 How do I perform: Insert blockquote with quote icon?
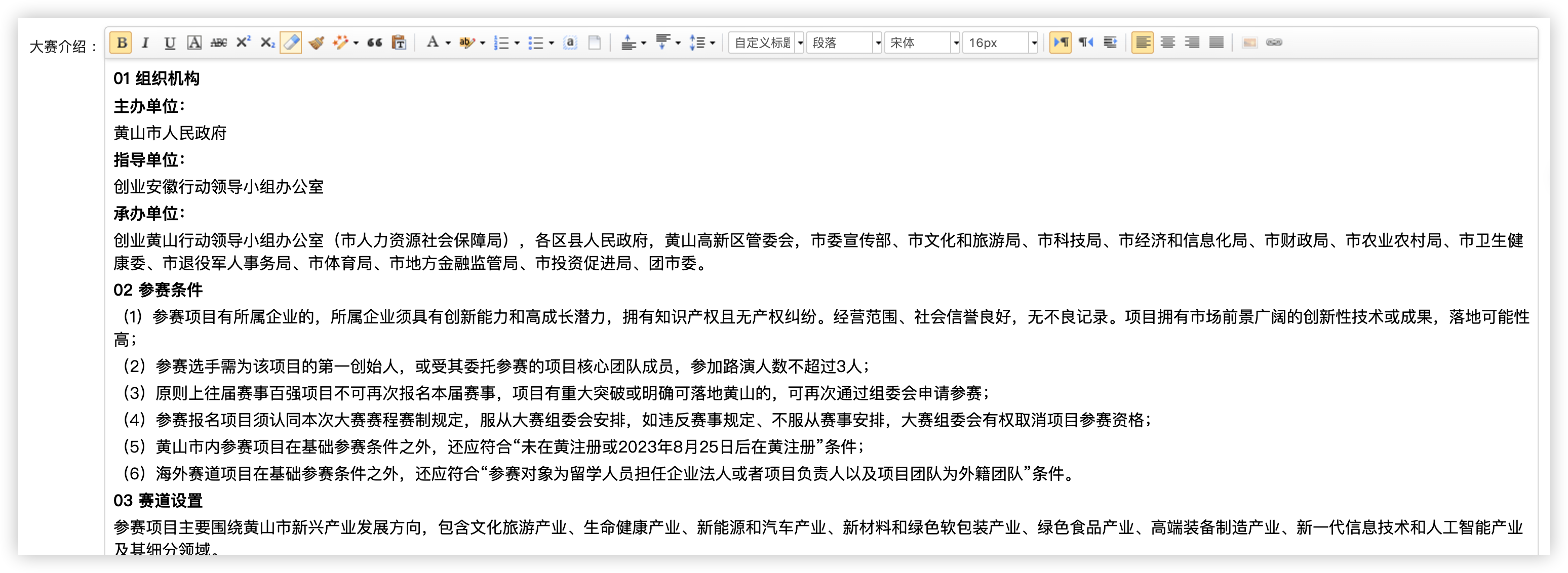[x=374, y=43]
